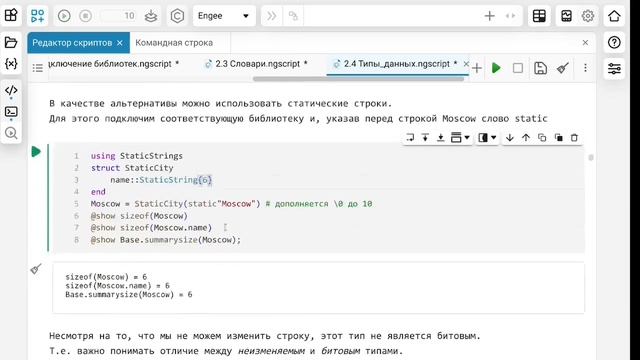640x360 pixels.
Task: Stop model simulation with round stop button
Action: 85,16
